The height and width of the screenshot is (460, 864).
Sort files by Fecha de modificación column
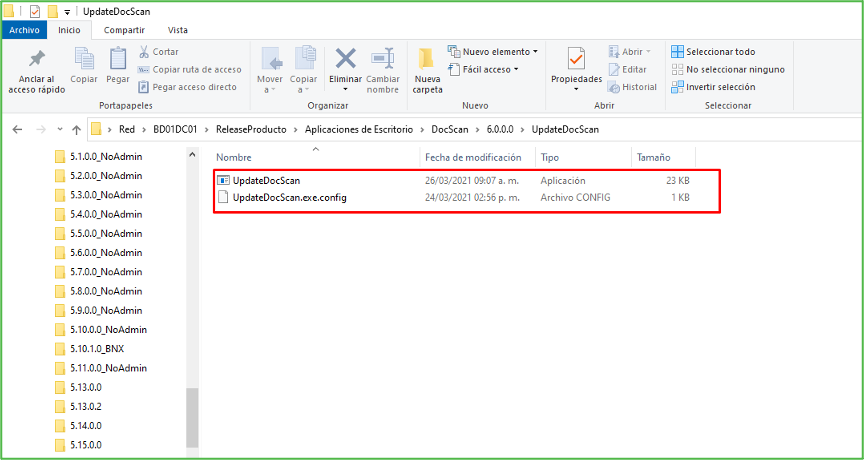(x=473, y=157)
